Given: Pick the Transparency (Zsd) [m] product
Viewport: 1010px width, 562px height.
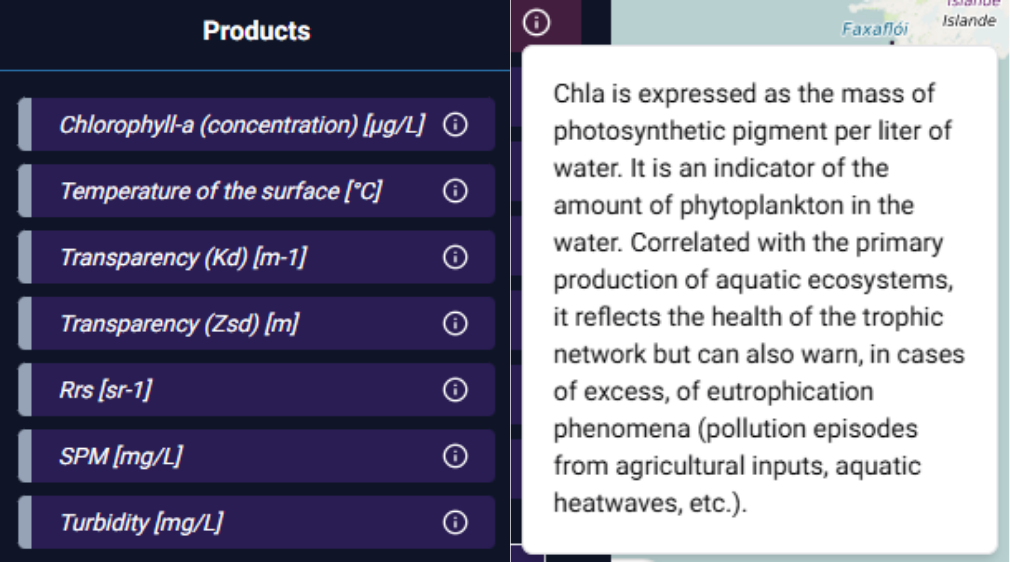Looking at the screenshot, I should (x=179, y=324).
